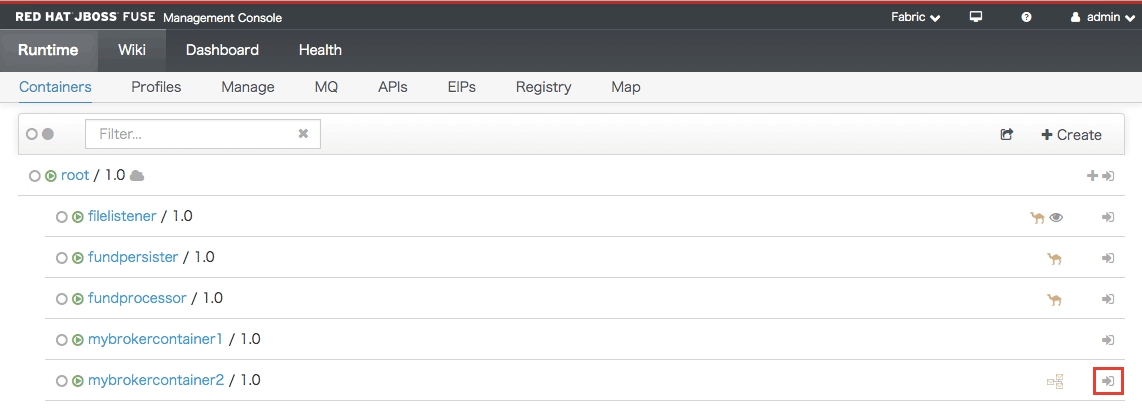Open the MQ sub-tab
The height and width of the screenshot is (408, 1142).
pyautogui.click(x=326, y=87)
